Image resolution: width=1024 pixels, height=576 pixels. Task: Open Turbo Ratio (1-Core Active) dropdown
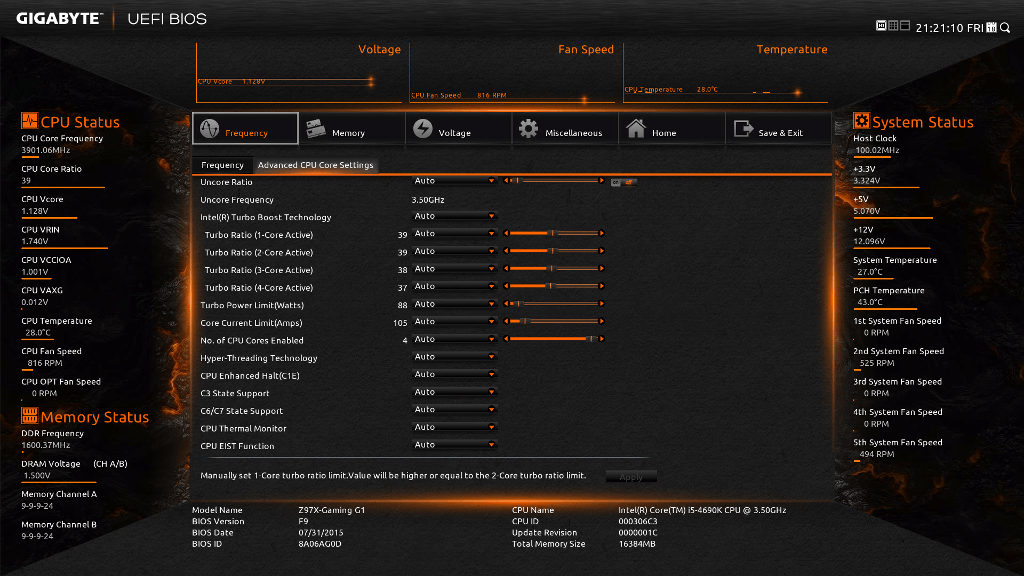(454, 234)
